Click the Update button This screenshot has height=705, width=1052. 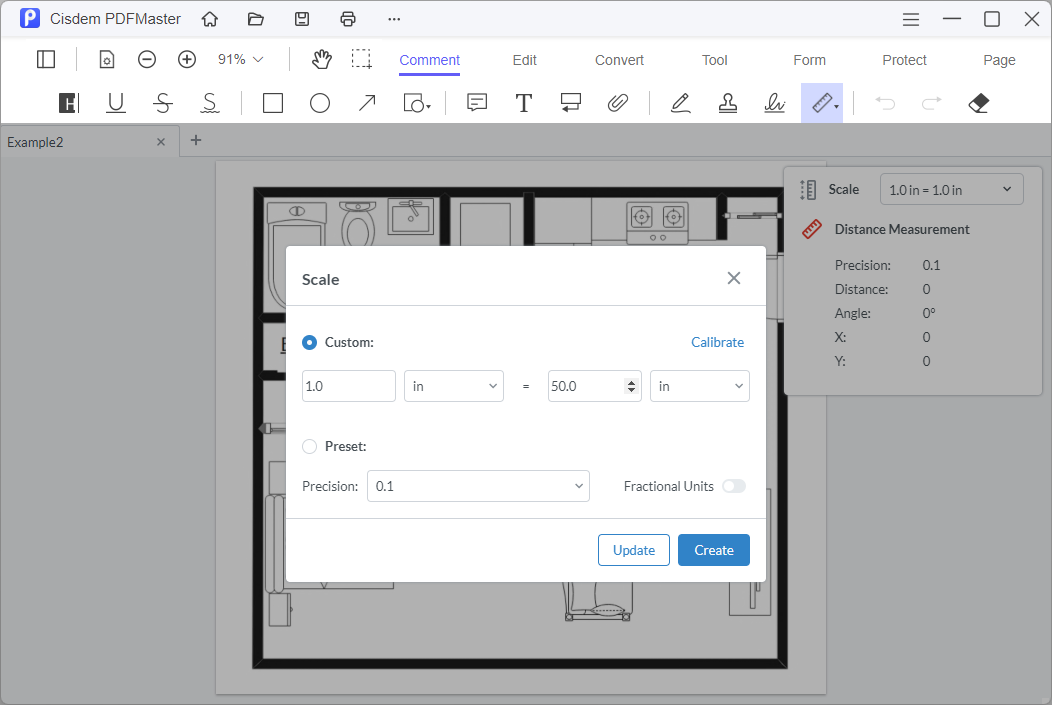(x=634, y=550)
